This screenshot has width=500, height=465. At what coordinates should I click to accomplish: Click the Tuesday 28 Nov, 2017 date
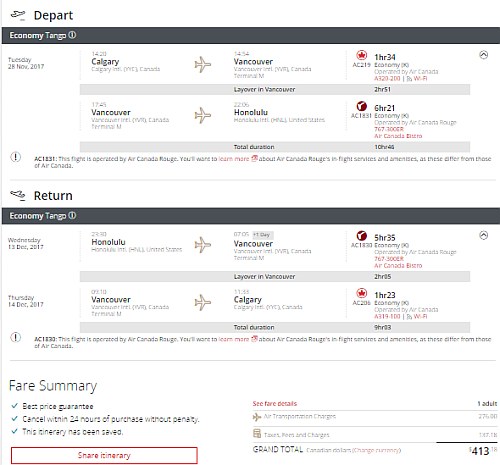point(26,63)
